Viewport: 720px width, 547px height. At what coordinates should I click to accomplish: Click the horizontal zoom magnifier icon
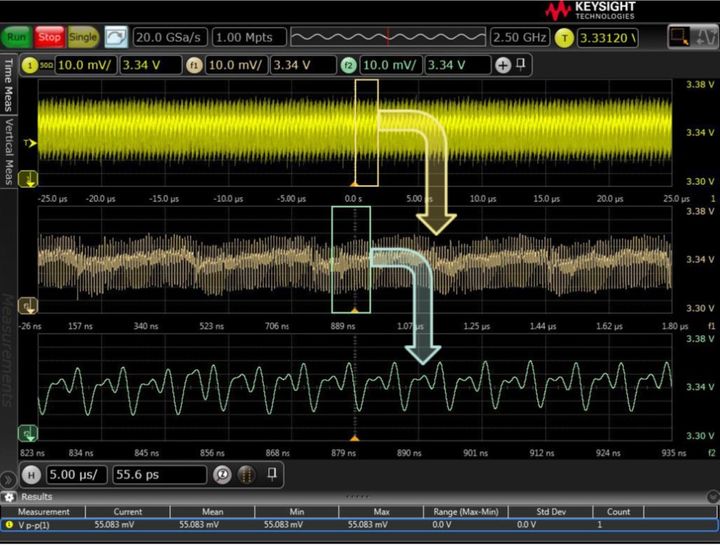223,475
